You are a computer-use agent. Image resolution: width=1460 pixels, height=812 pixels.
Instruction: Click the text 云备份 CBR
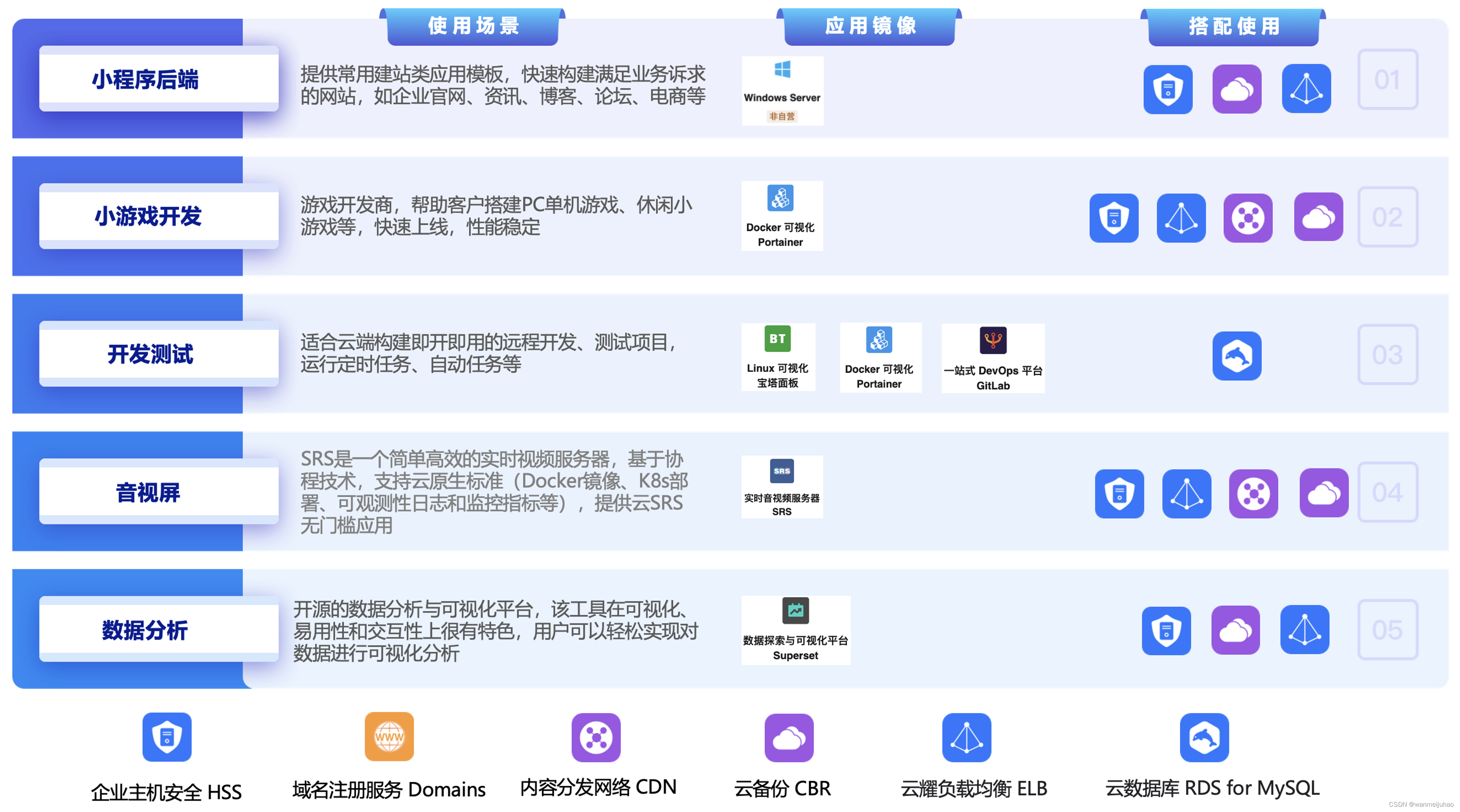point(783,788)
